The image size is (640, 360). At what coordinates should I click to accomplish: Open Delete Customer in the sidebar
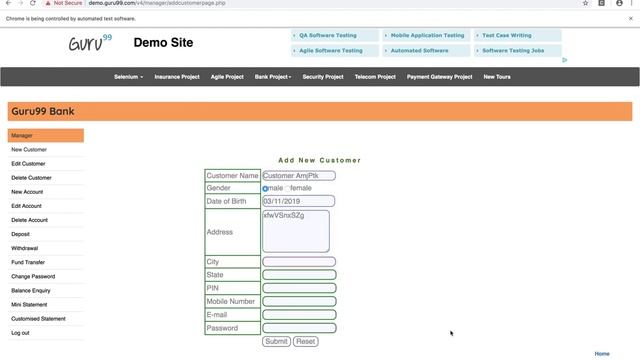[x=31, y=178]
